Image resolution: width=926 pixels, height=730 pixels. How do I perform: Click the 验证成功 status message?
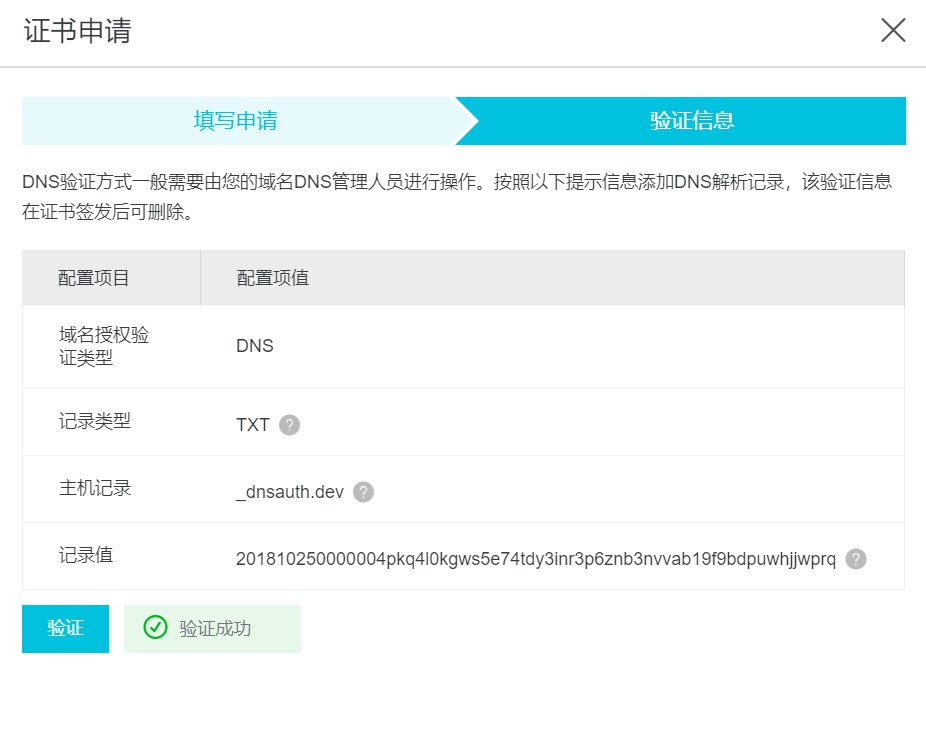tap(214, 628)
